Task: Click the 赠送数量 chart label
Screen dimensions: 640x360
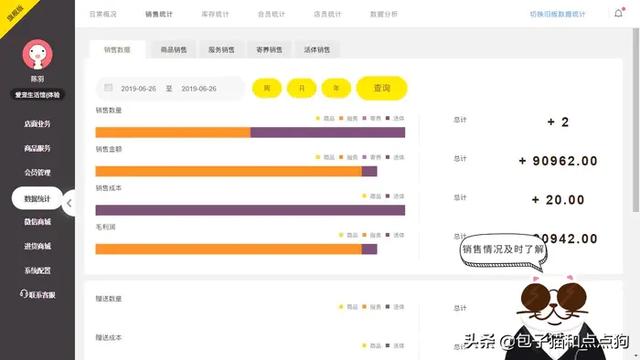Action: (109, 299)
